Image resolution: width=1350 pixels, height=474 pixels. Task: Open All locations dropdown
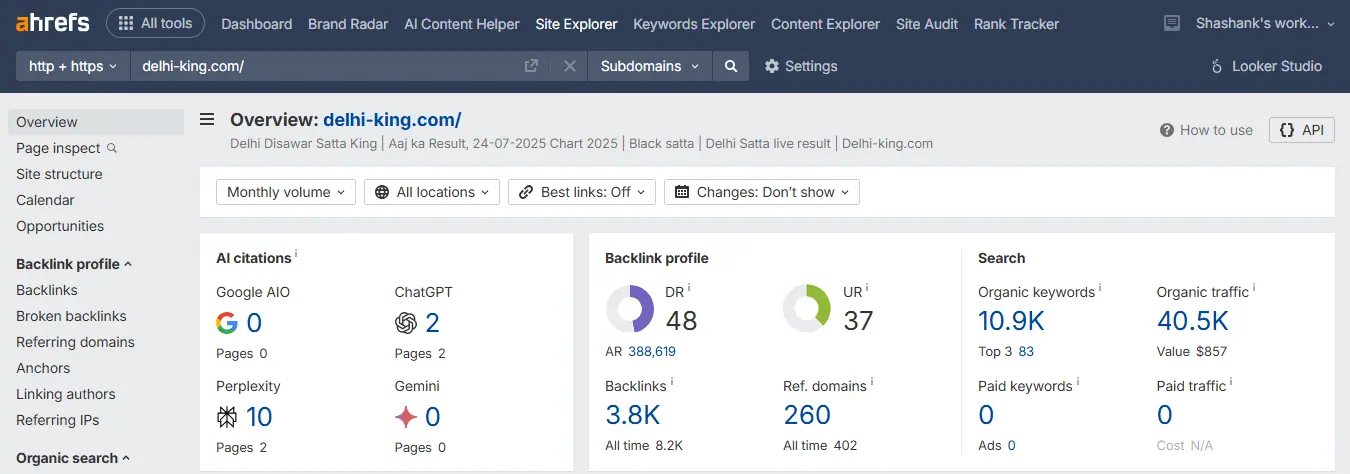(432, 192)
